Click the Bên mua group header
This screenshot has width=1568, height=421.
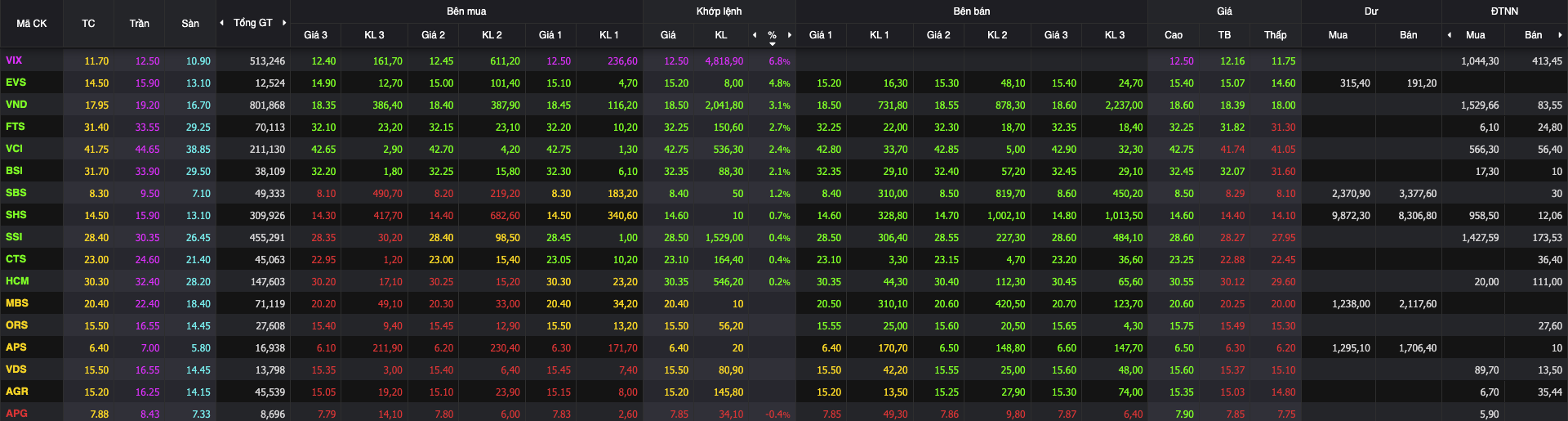coord(466,11)
